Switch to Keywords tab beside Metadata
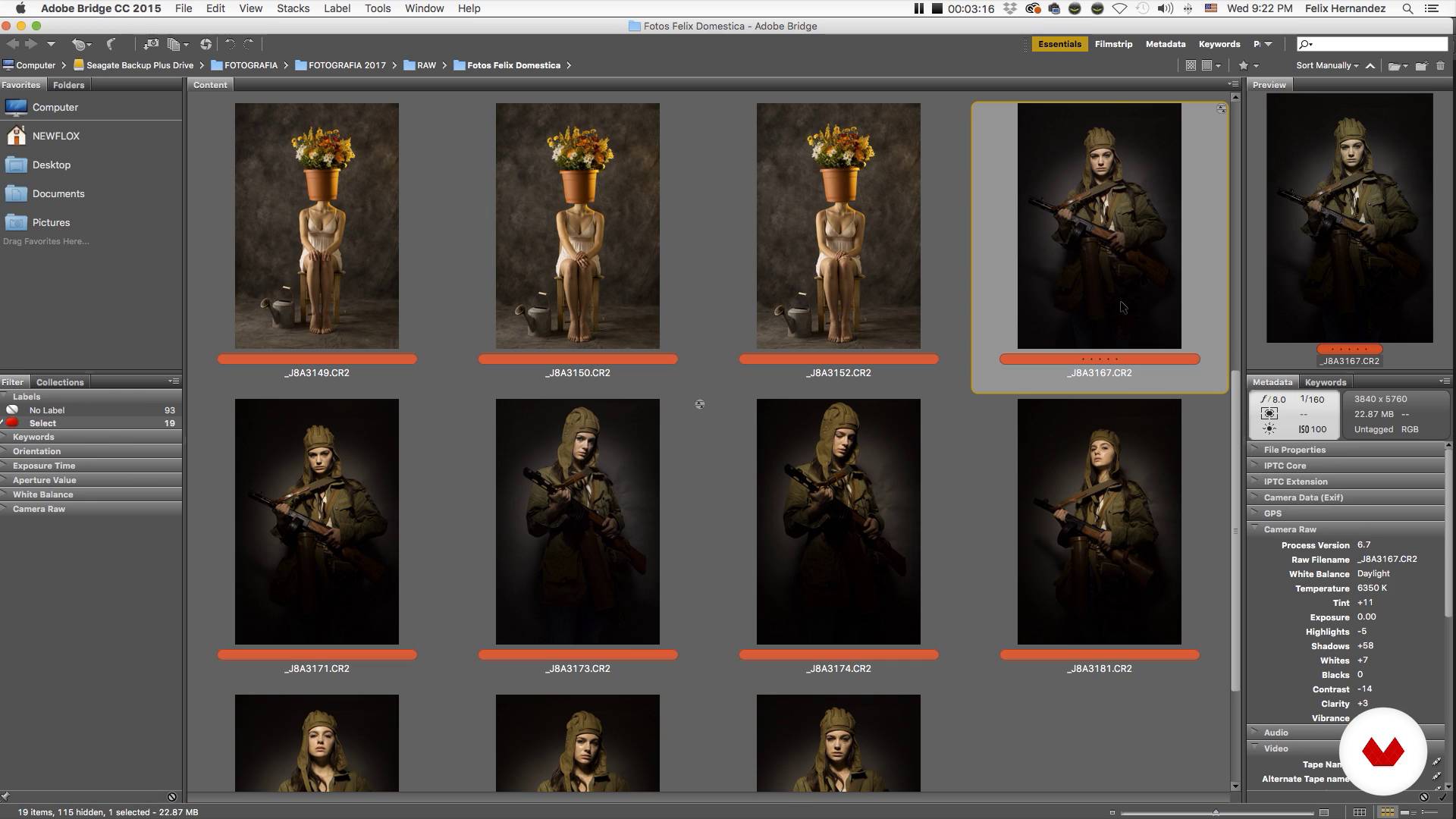Image resolution: width=1456 pixels, height=819 pixels. click(1325, 382)
